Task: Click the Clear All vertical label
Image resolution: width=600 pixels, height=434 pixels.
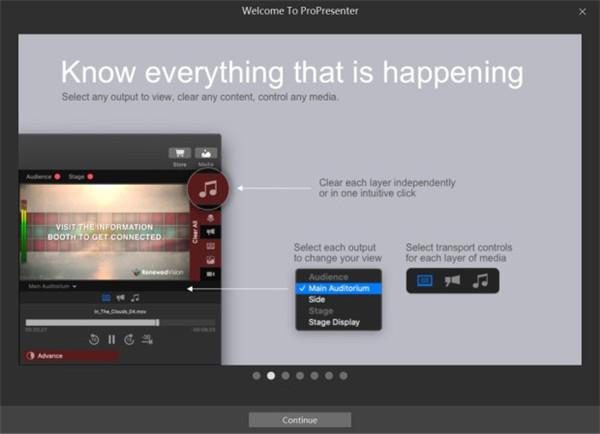Action: (195, 232)
